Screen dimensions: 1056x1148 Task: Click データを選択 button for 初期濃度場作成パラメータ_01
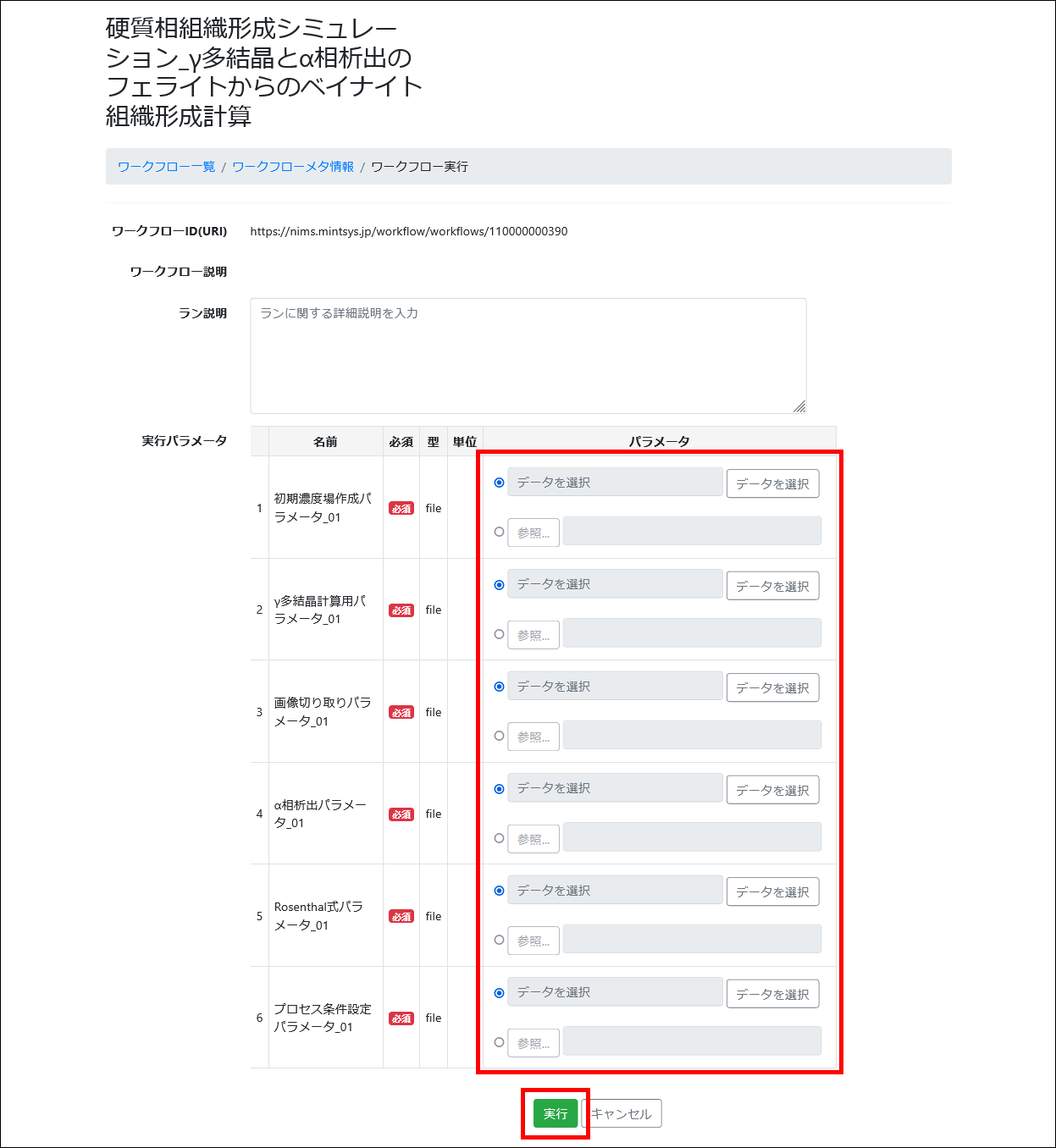(x=772, y=483)
